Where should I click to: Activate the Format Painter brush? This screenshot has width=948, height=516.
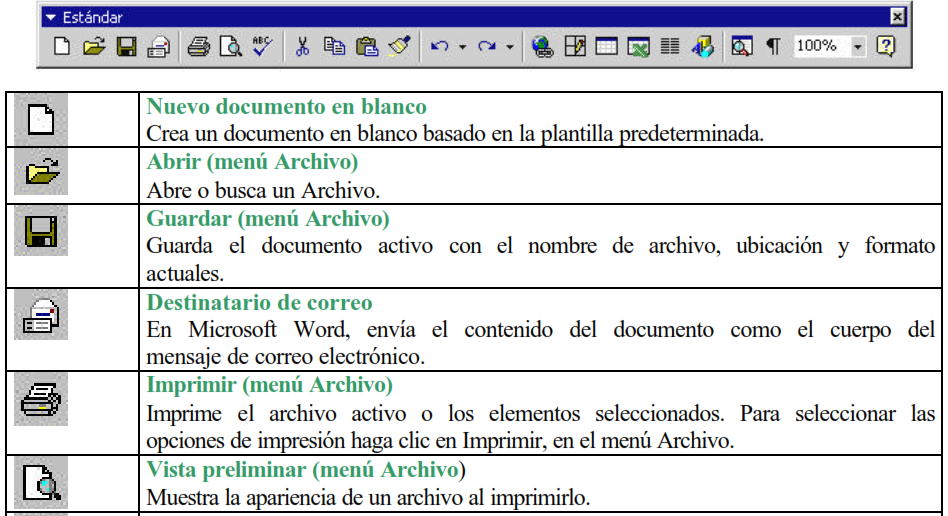[399, 47]
